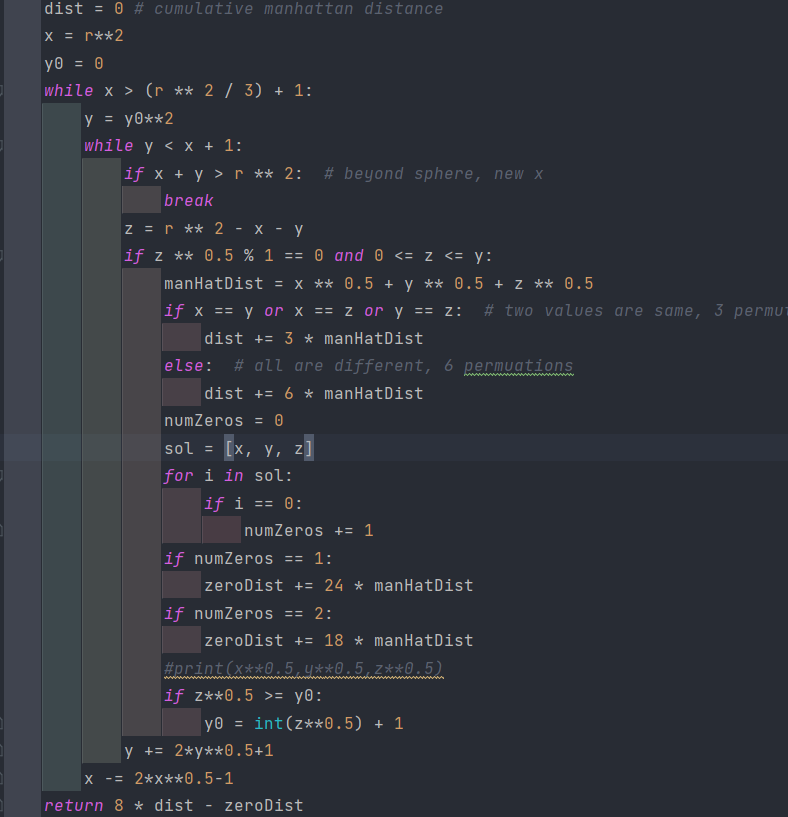The height and width of the screenshot is (817, 788).
Task: Click the 'manHatDist' variable assignment
Action: pyautogui.click(x=213, y=284)
